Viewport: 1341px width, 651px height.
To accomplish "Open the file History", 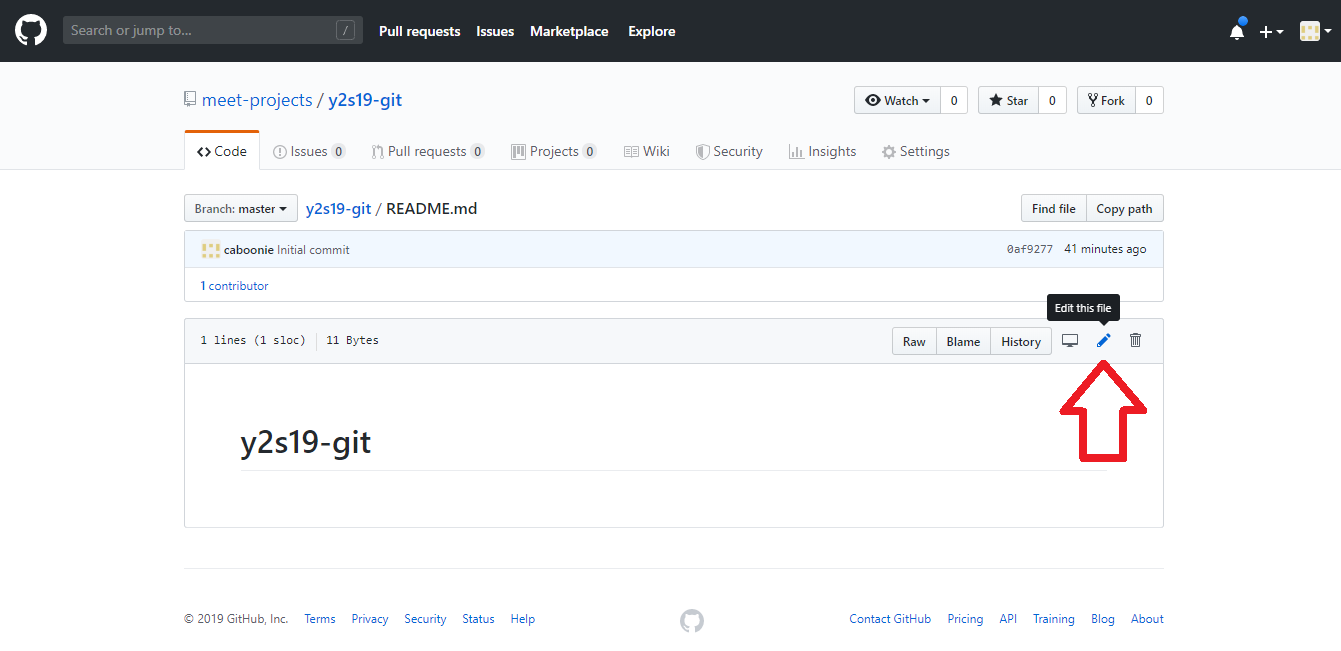I will [x=1021, y=341].
